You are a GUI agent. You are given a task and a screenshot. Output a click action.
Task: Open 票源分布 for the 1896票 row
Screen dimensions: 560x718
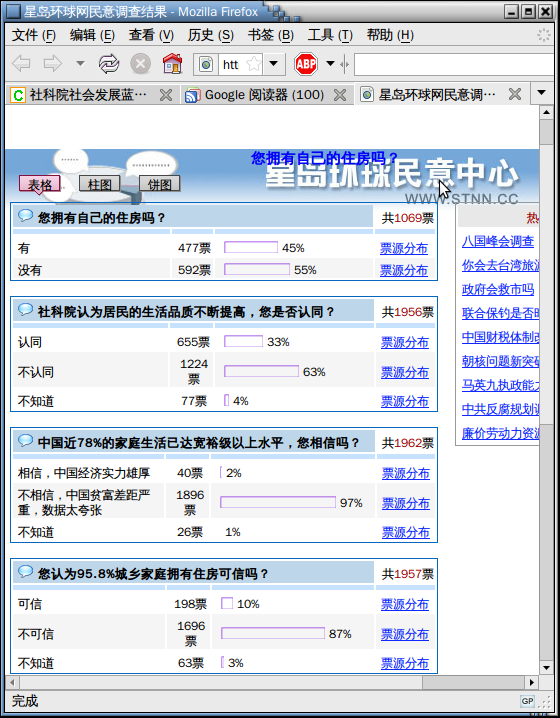(406, 503)
